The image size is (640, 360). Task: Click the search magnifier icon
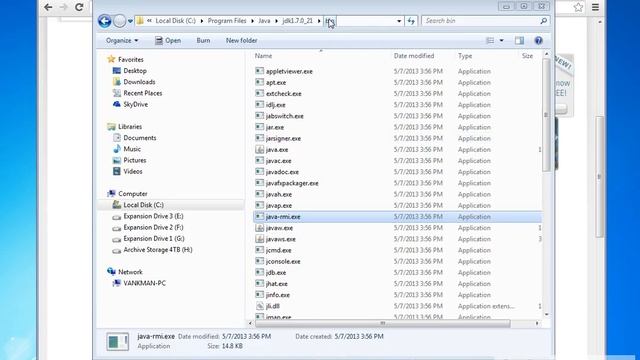pos(544,21)
